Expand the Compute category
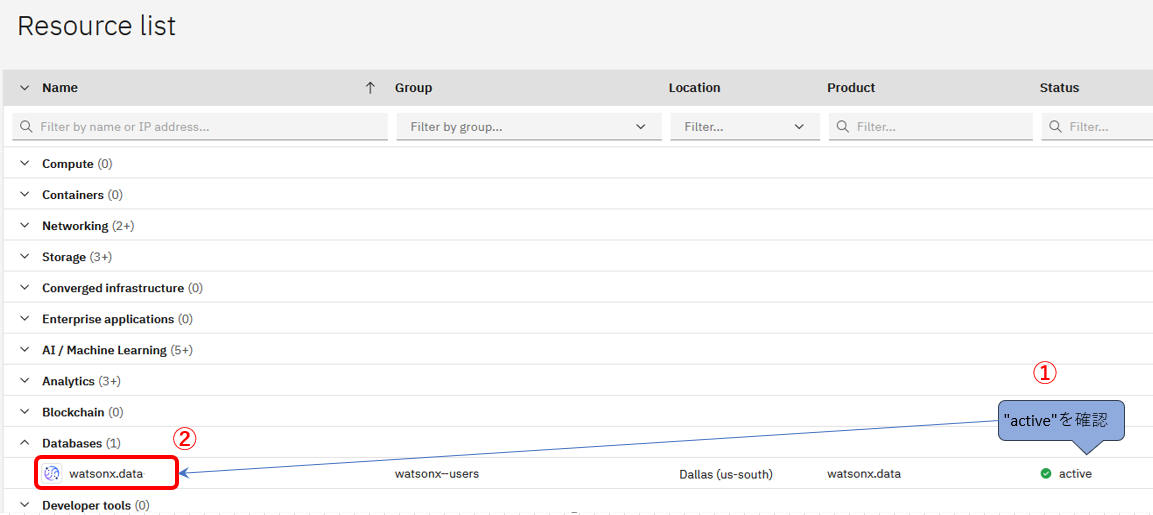Viewport: 1153px width, 515px height. 25,164
